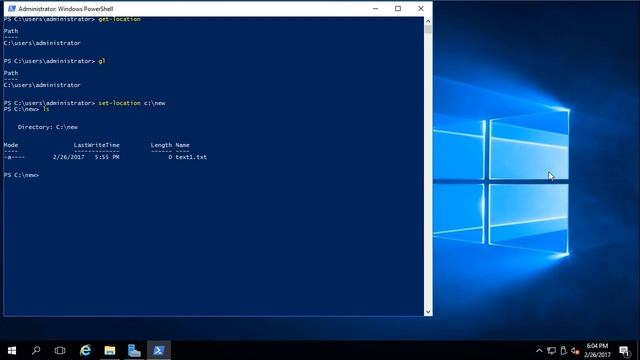Screen dimensions: 640x360
Task: Minimize the PowerShell window
Action: (x=376, y=9)
